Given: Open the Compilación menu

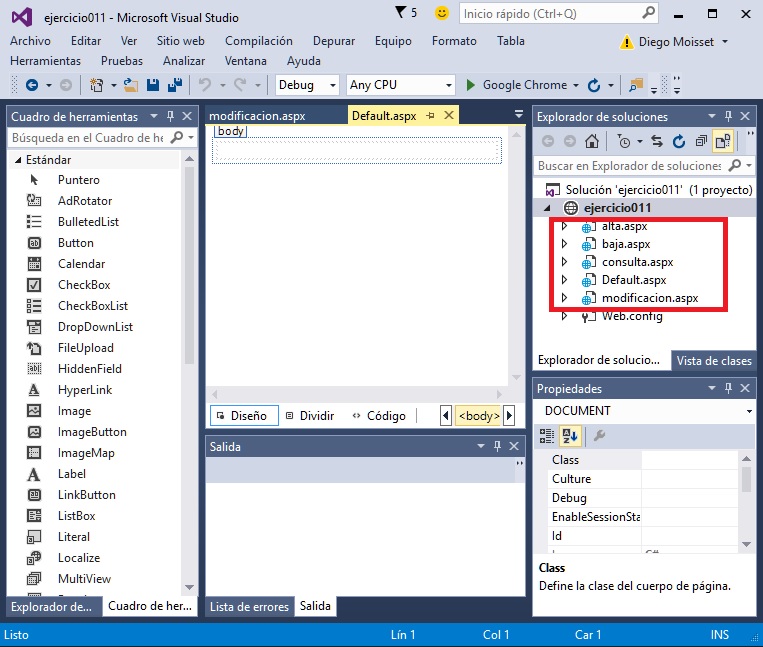Looking at the screenshot, I should point(258,41).
